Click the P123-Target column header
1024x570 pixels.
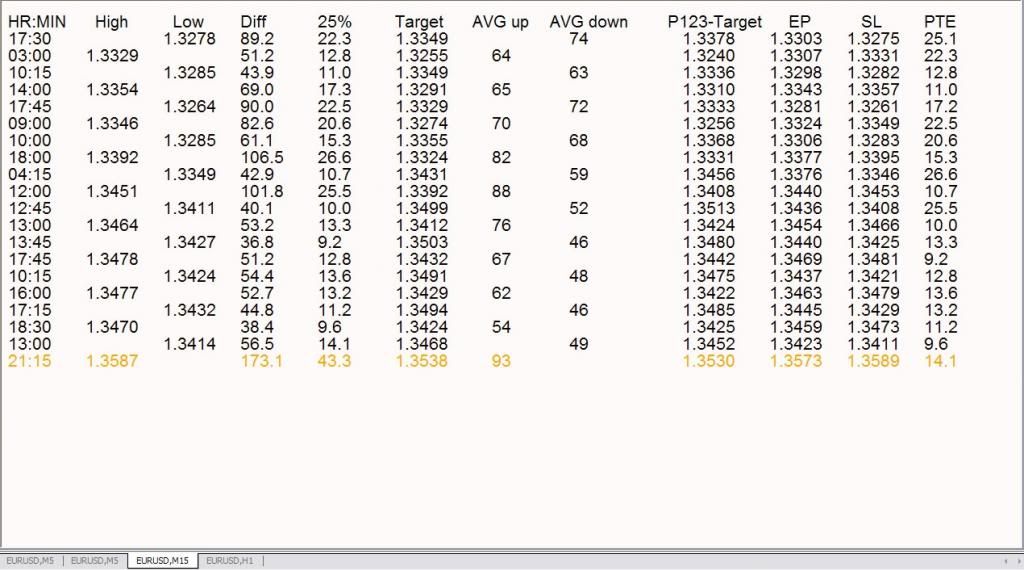pos(714,22)
